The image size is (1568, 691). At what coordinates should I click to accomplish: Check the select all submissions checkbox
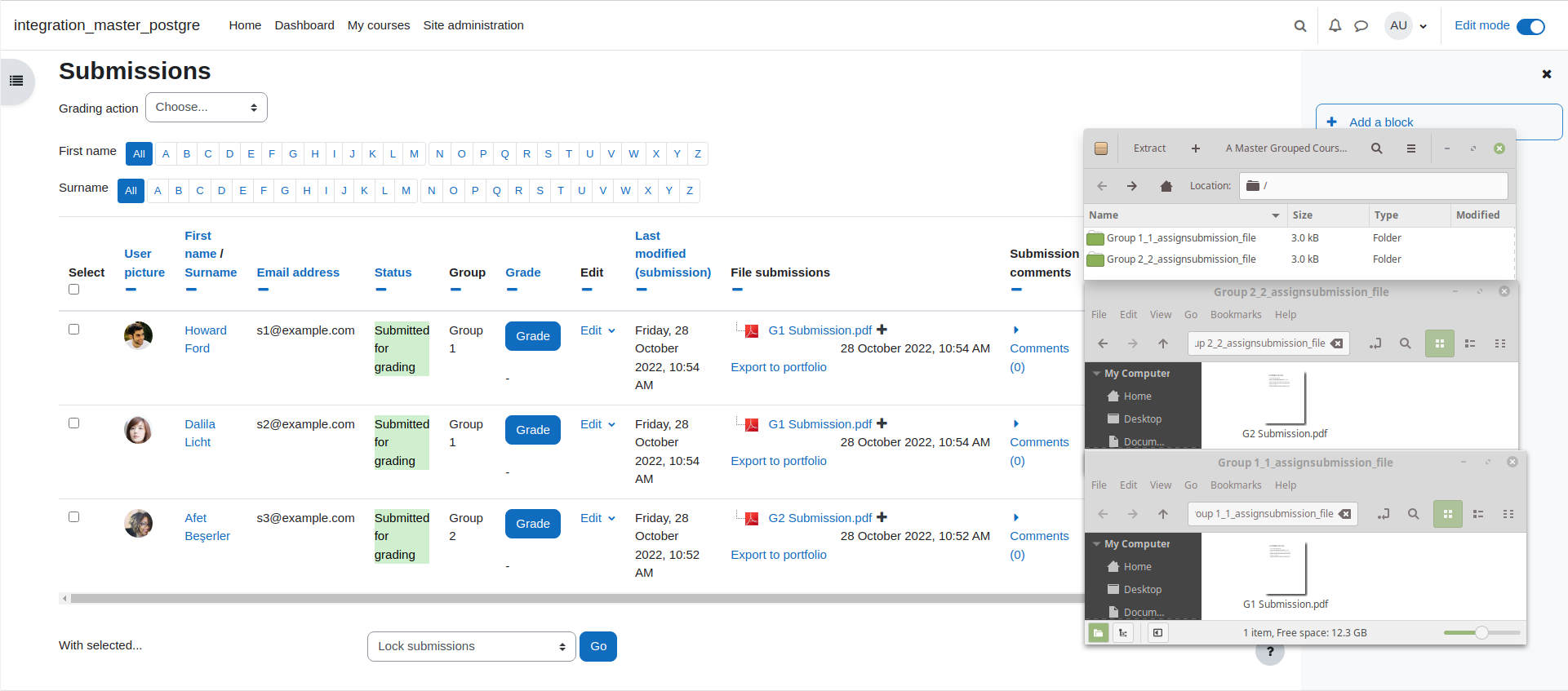[74, 290]
